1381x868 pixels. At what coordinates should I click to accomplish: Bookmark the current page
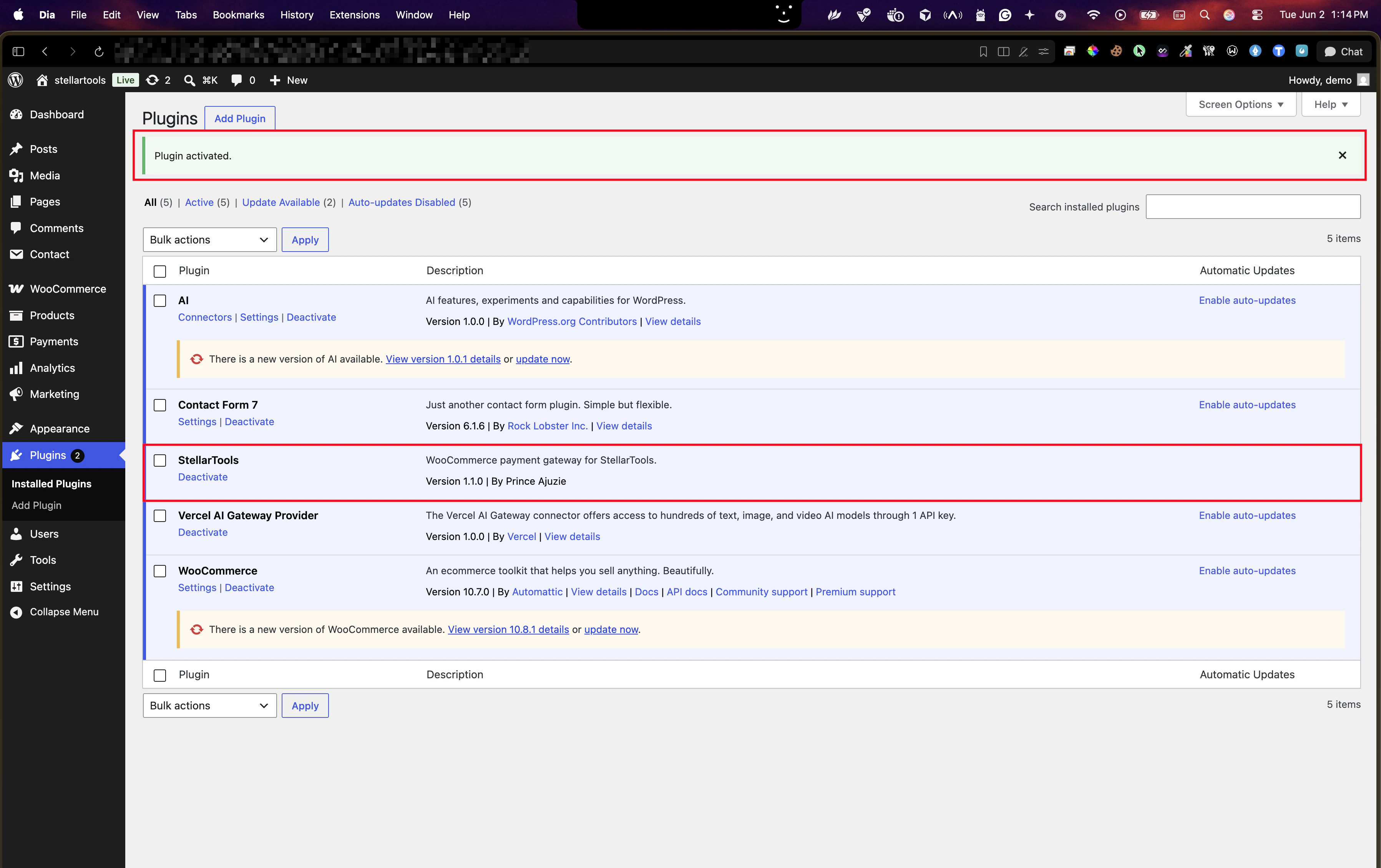coord(983,51)
